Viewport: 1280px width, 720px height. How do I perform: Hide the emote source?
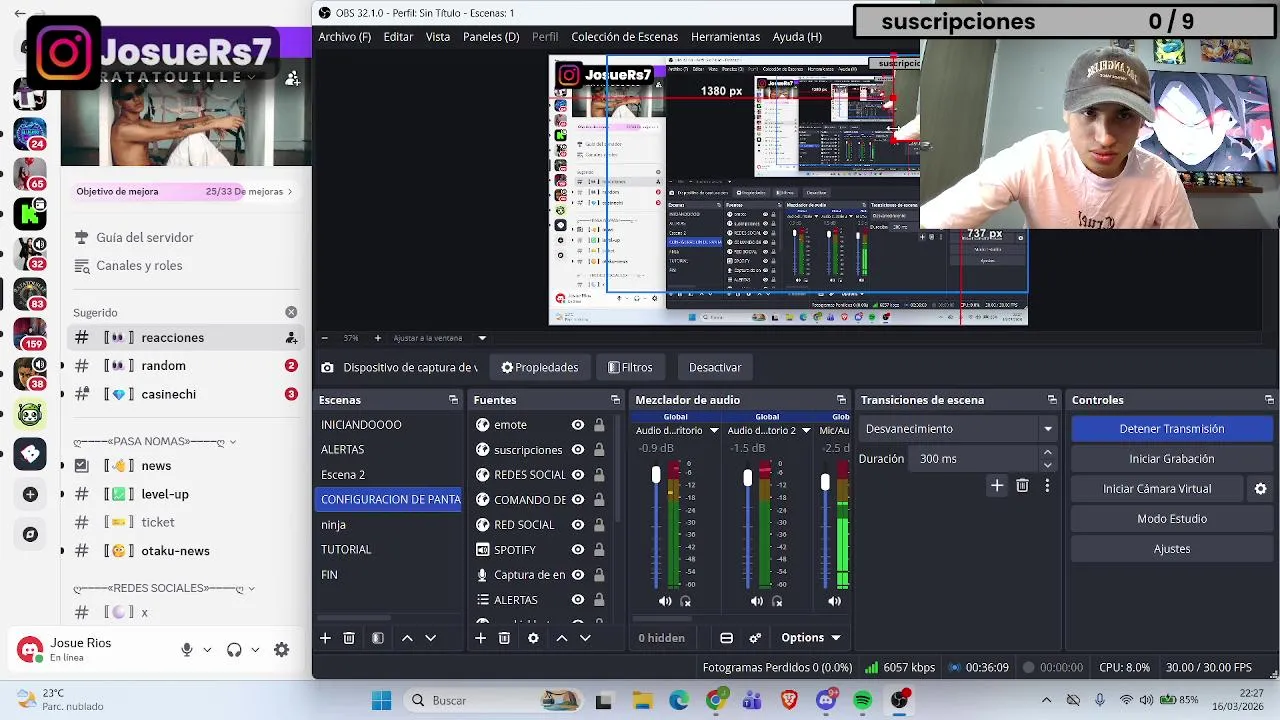point(578,425)
